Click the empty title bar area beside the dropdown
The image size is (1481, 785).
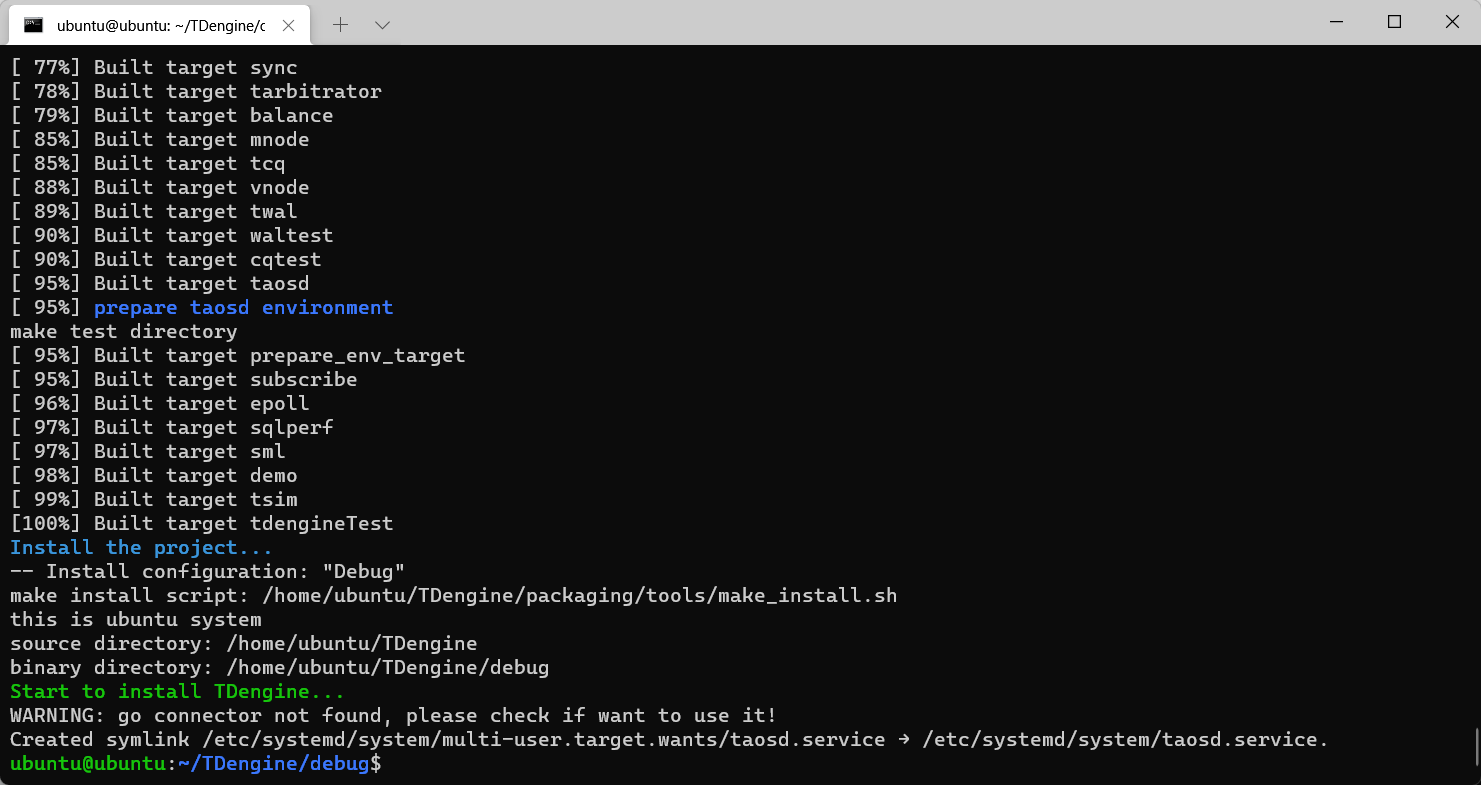[850, 22]
